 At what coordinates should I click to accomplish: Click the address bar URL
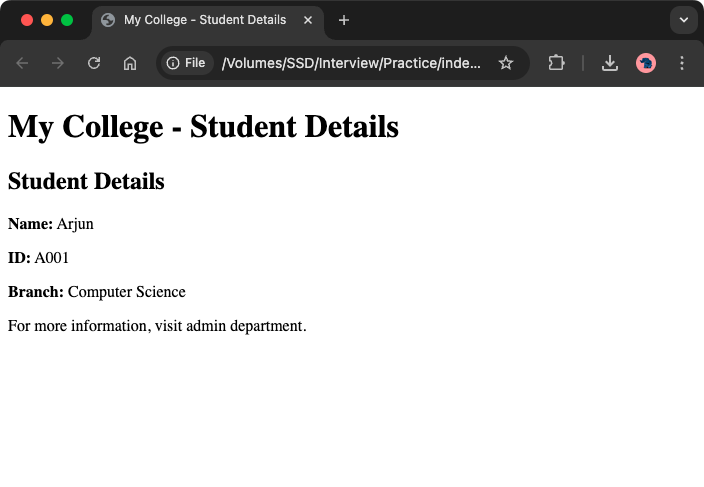[x=350, y=63]
